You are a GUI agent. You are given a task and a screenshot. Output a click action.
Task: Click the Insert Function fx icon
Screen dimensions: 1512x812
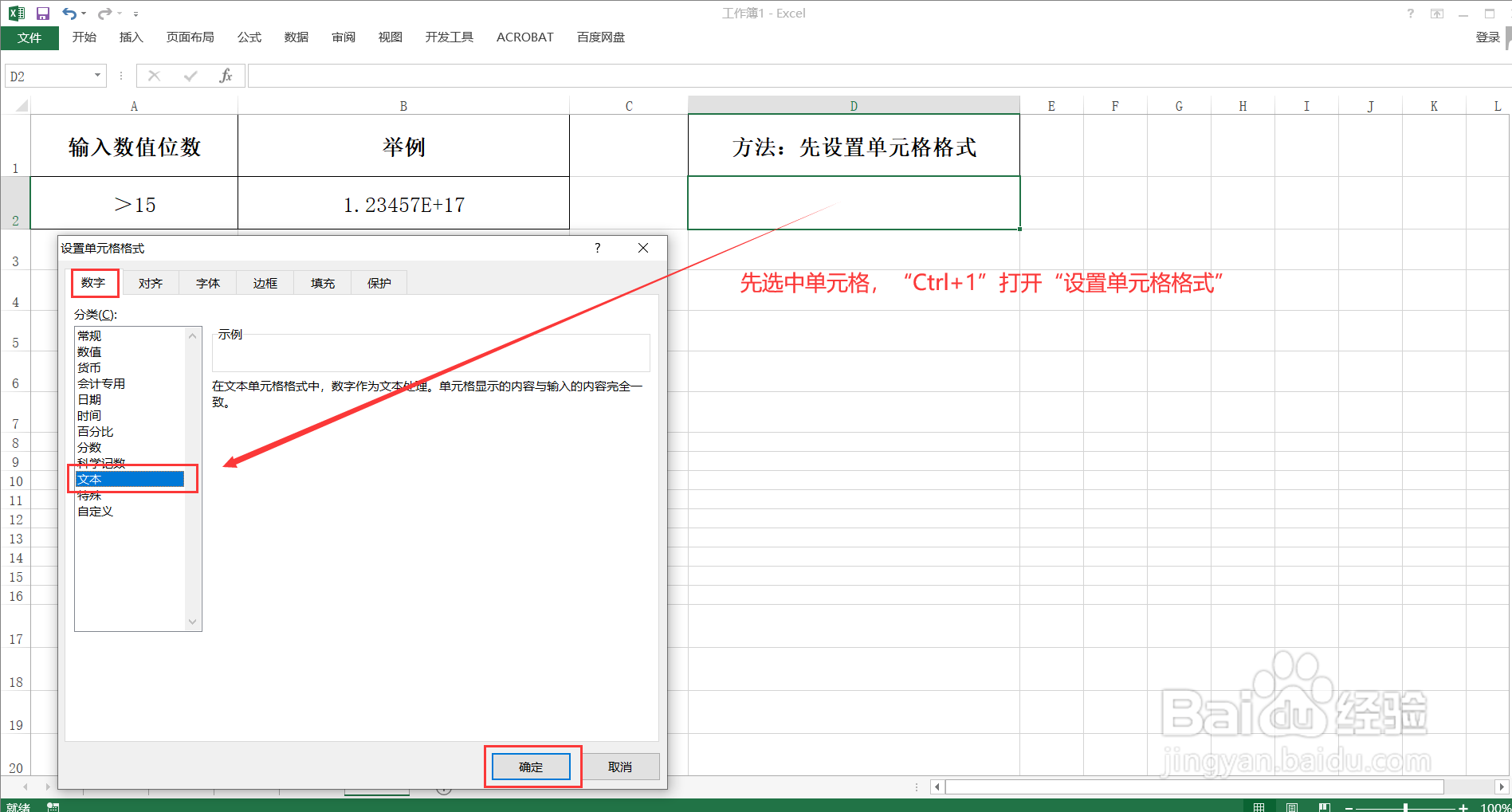tap(226, 76)
